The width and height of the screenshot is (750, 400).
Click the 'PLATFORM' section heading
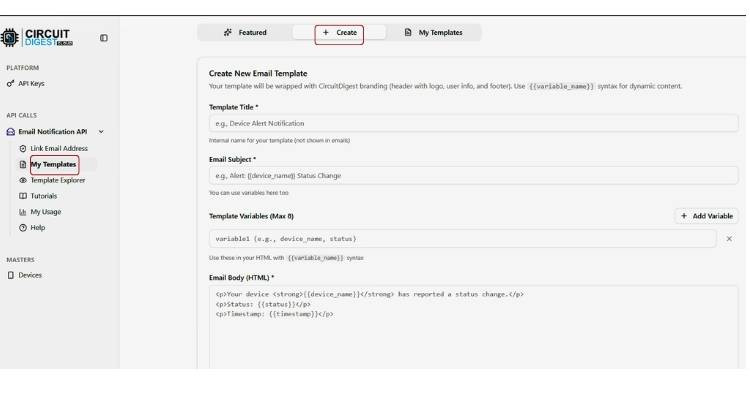pos(22,68)
